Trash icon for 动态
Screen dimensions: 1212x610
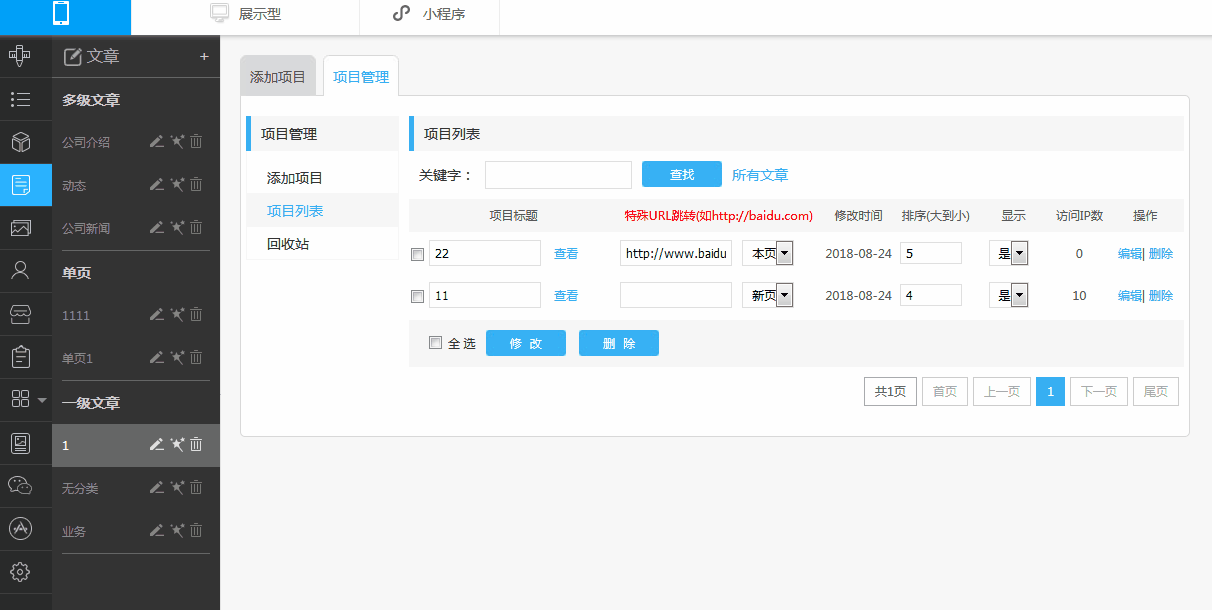[x=196, y=184]
